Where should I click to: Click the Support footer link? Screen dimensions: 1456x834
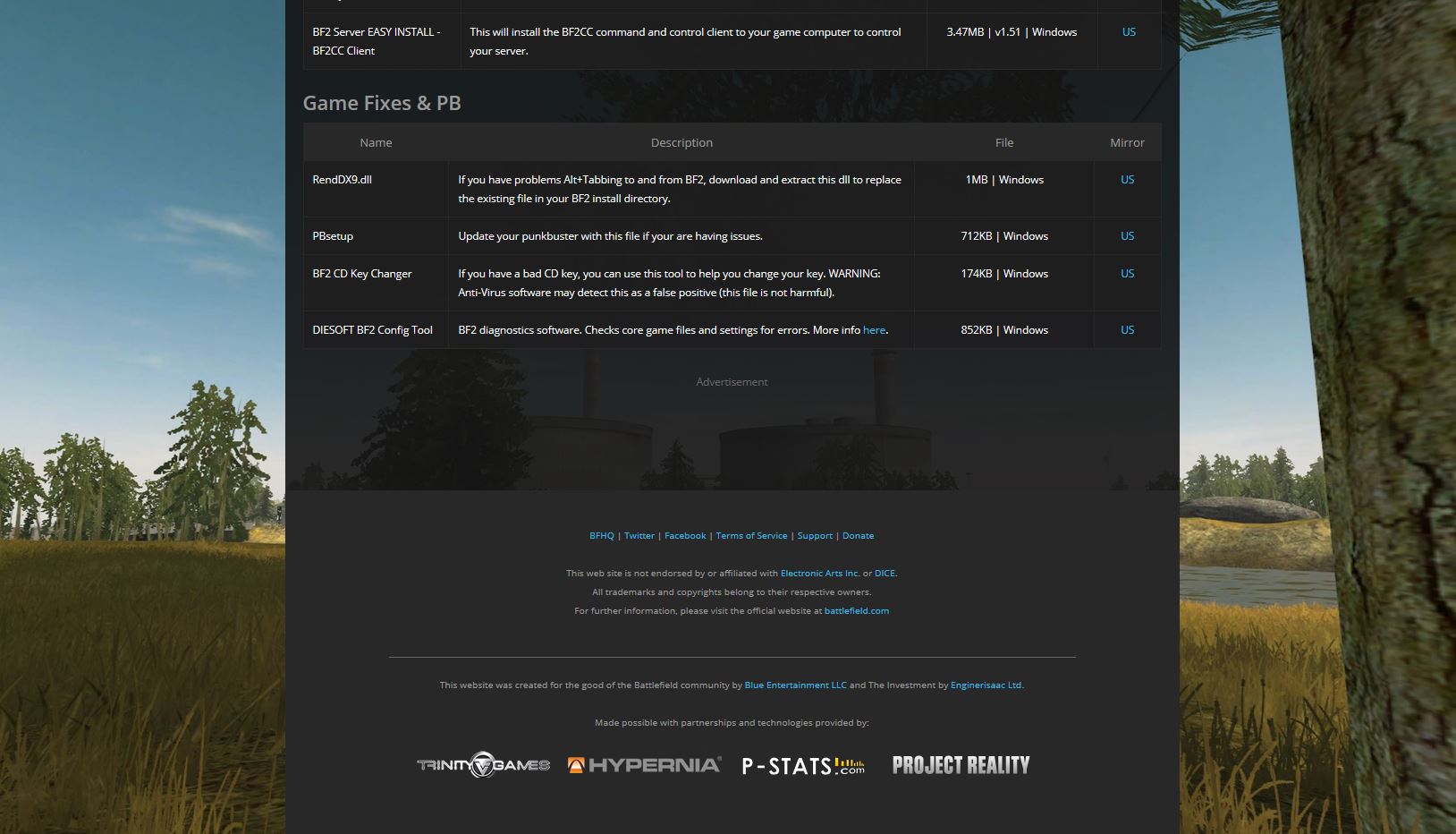(x=815, y=536)
